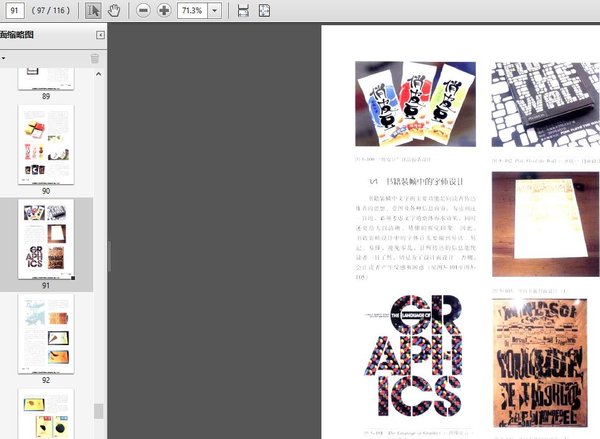Zoom out with the minus button
This screenshot has width=600, height=439.
coord(143,10)
